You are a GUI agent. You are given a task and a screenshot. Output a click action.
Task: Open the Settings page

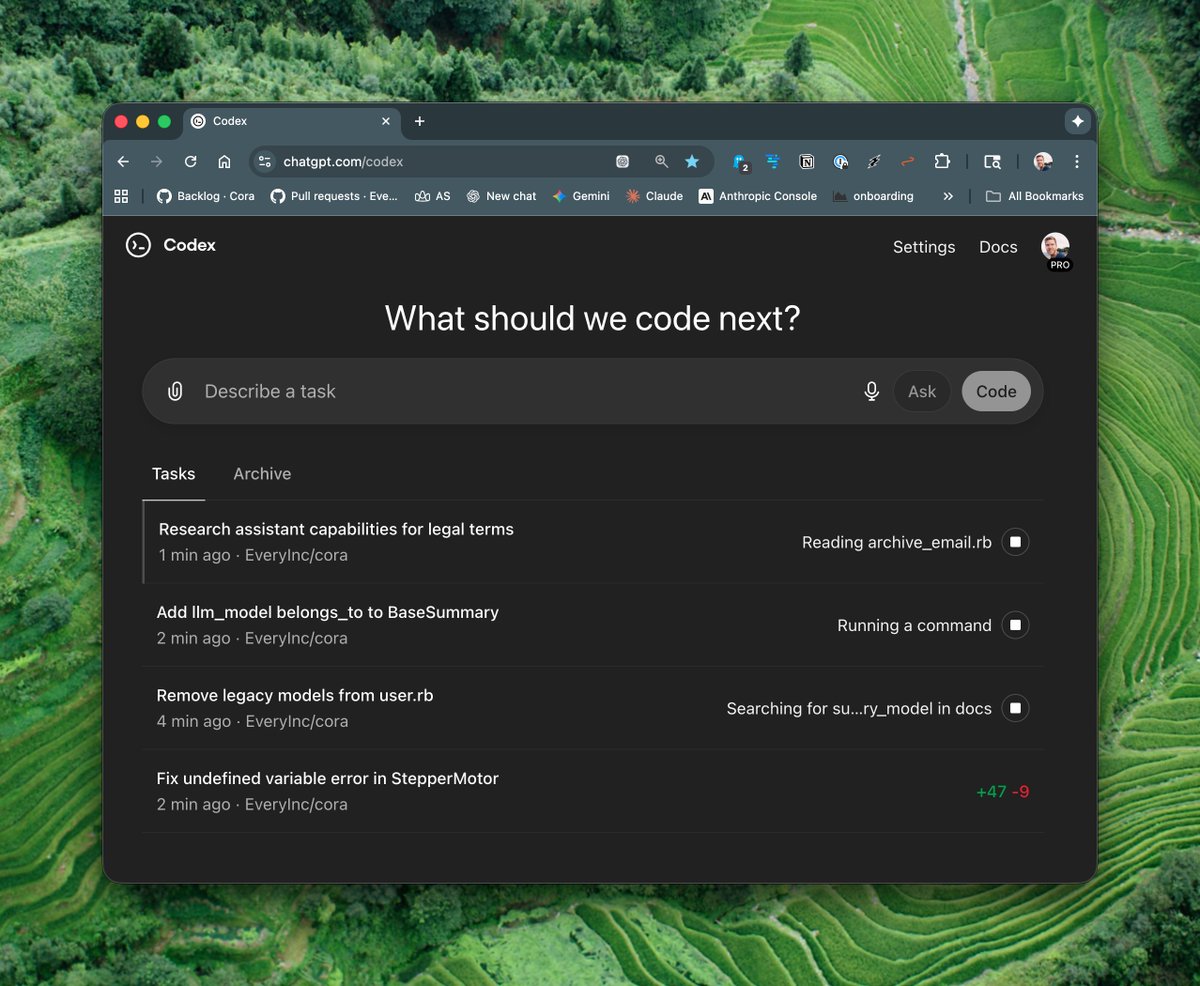[x=924, y=247]
